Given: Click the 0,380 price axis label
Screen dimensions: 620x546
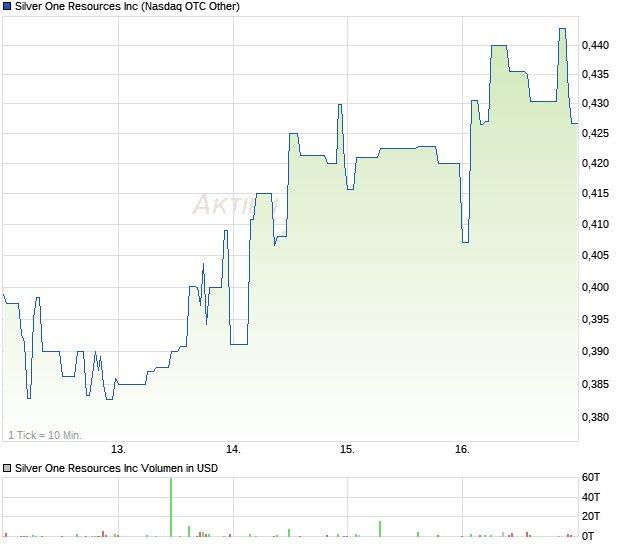Looking at the screenshot, I should point(595,417).
